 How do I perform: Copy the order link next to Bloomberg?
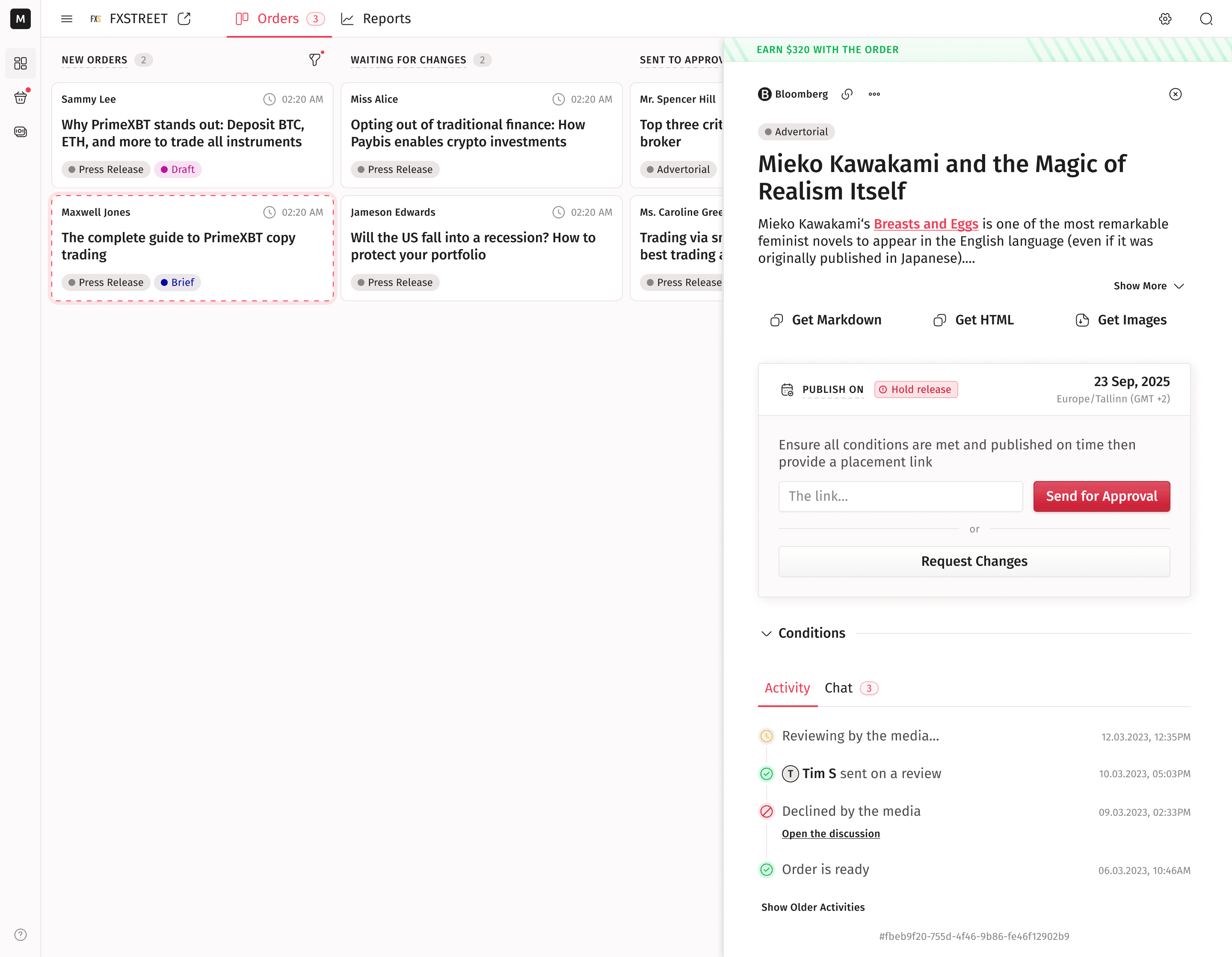[x=847, y=94]
